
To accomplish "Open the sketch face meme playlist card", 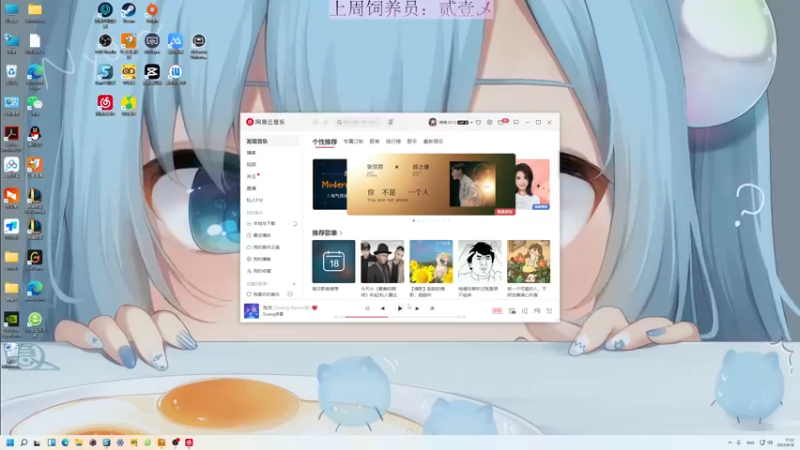I will tap(480, 261).
